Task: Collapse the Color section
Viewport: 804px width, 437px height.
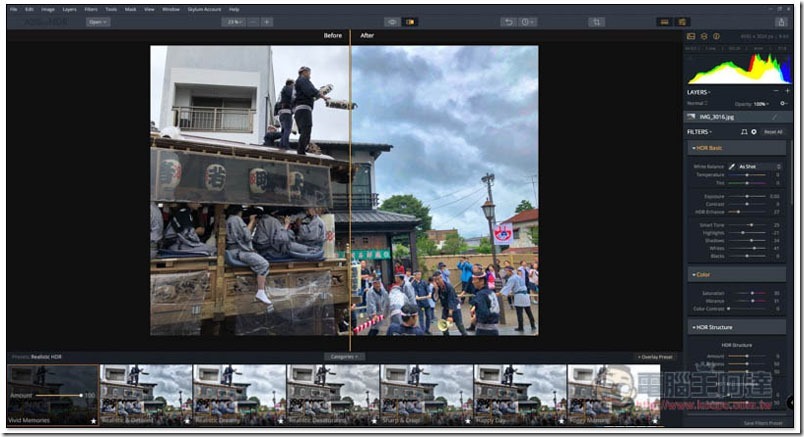Action: 736,274
